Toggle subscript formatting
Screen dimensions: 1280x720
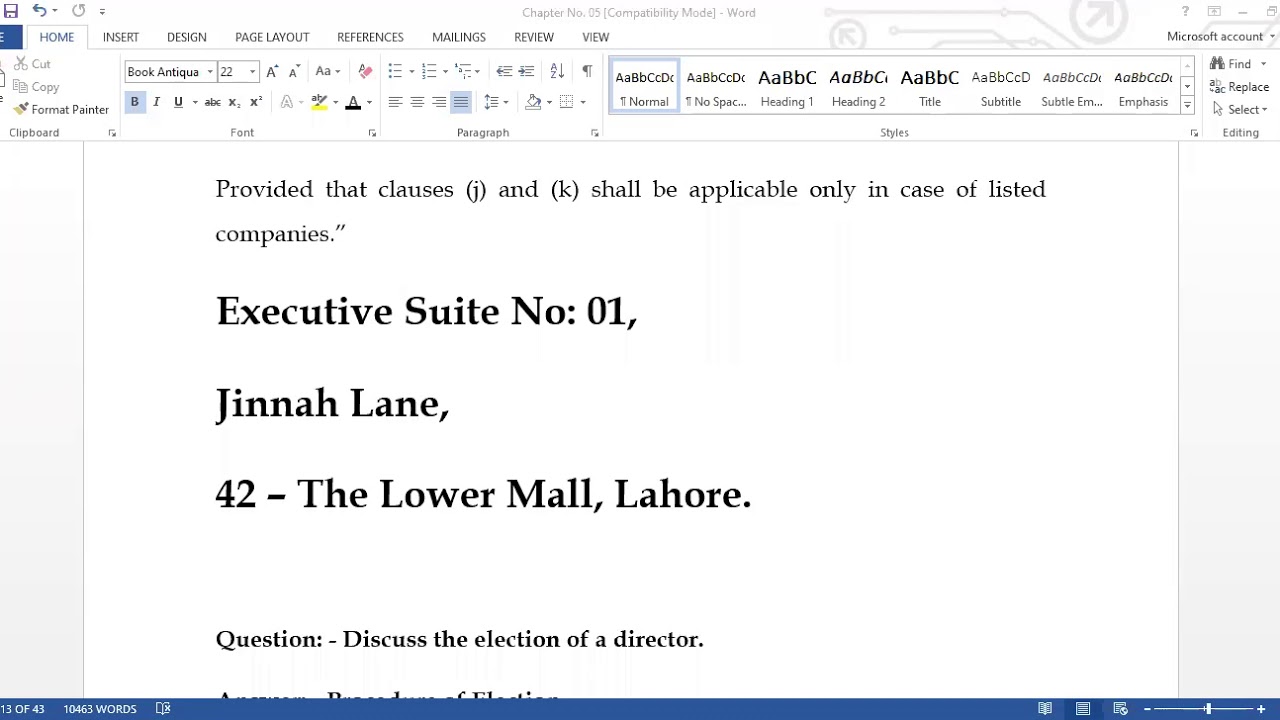[x=234, y=102]
